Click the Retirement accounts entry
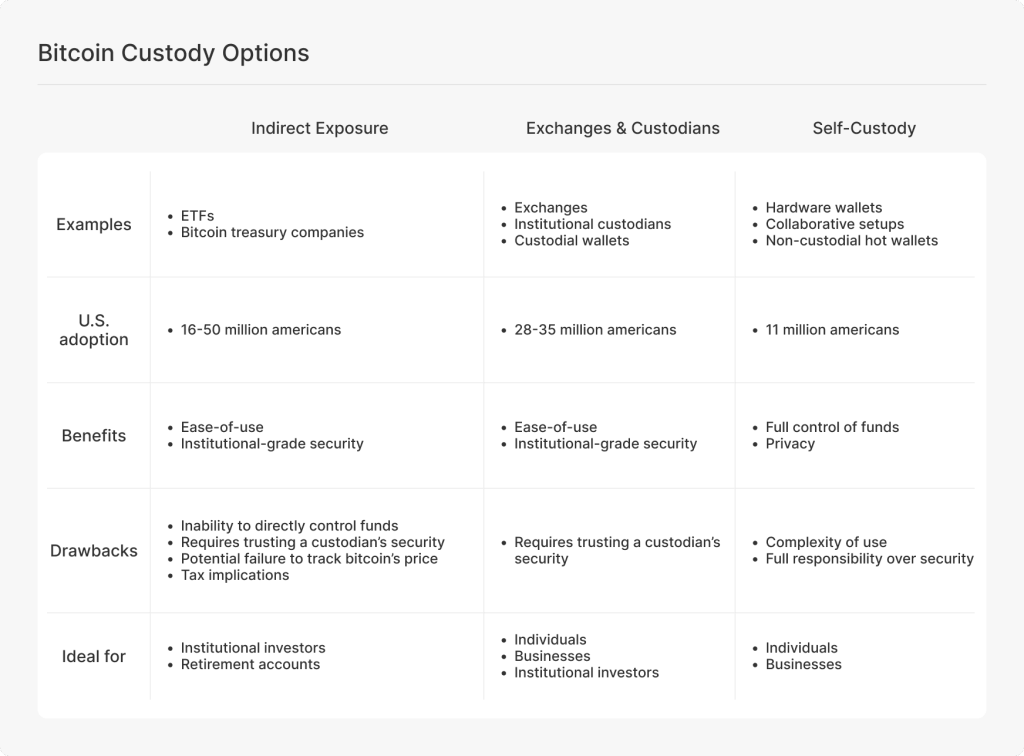The image size is (1024, 756). click(x=250, y=664)
